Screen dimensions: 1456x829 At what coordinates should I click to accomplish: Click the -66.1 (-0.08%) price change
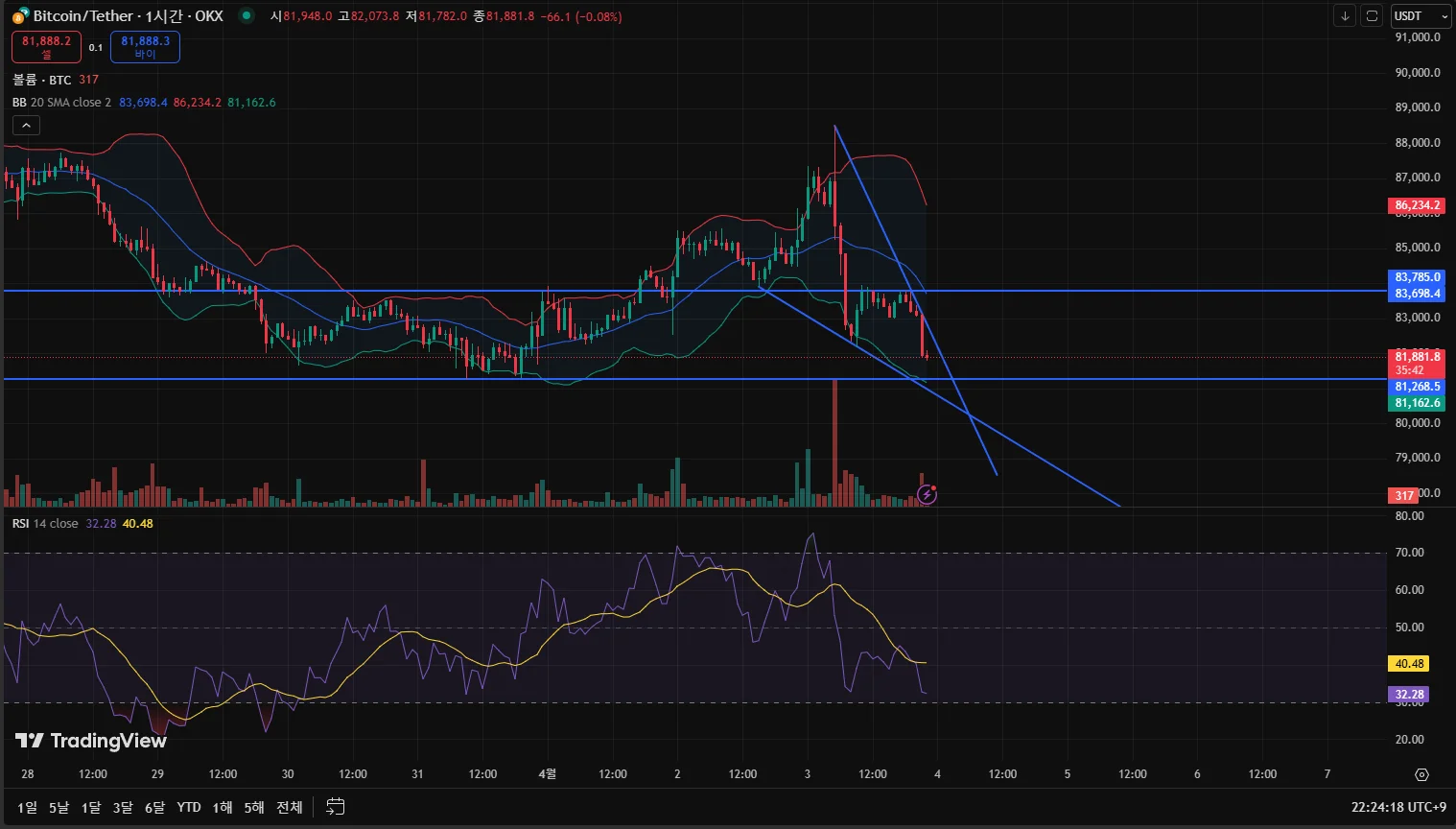coord(581,16)
